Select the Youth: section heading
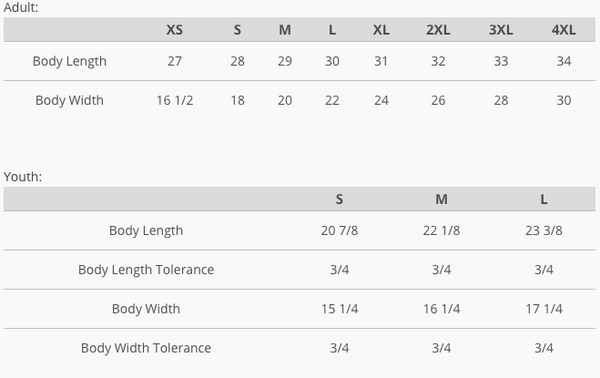 click(23, 177)
